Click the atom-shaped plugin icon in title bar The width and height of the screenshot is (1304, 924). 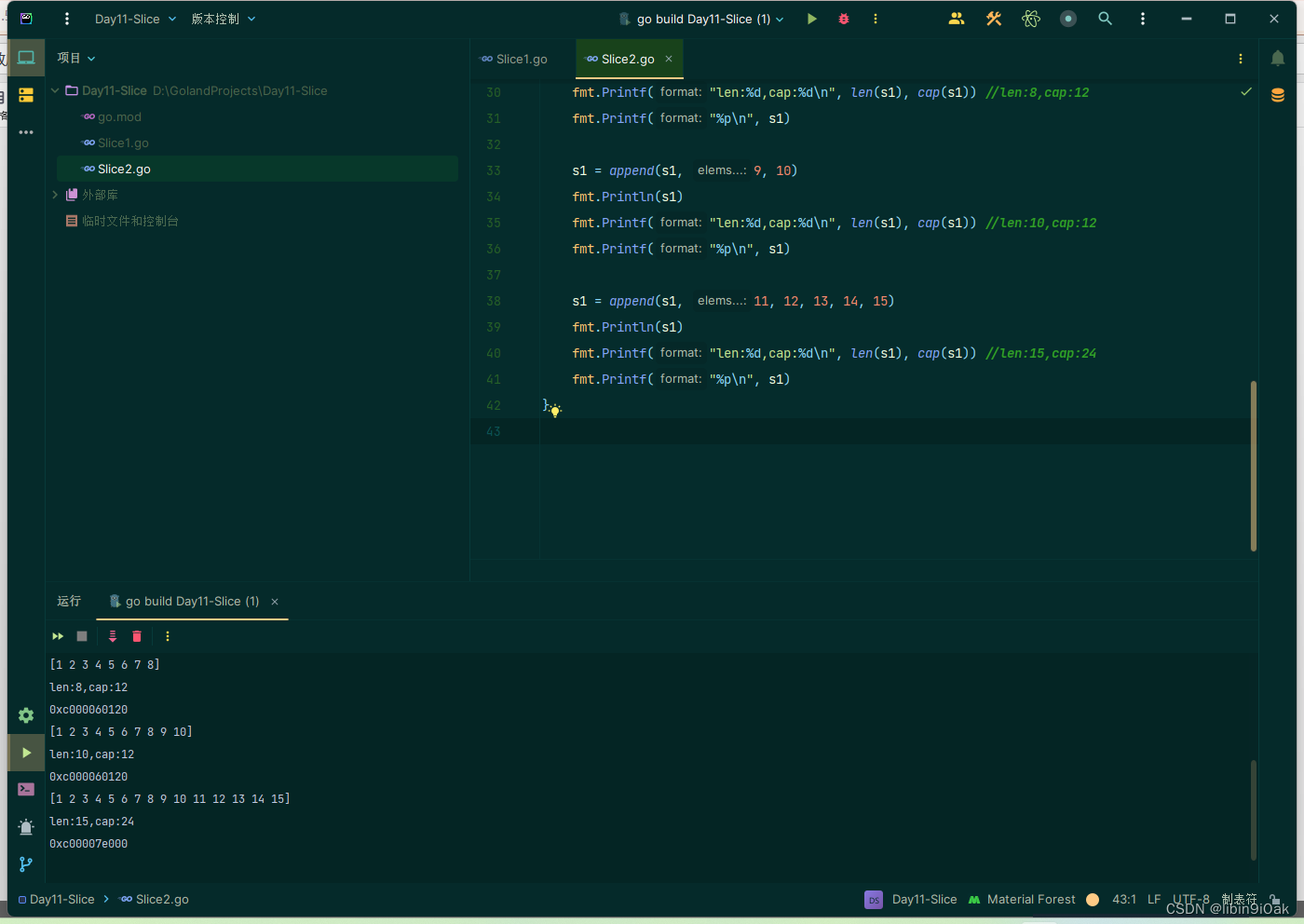(x=1031, y=19)
